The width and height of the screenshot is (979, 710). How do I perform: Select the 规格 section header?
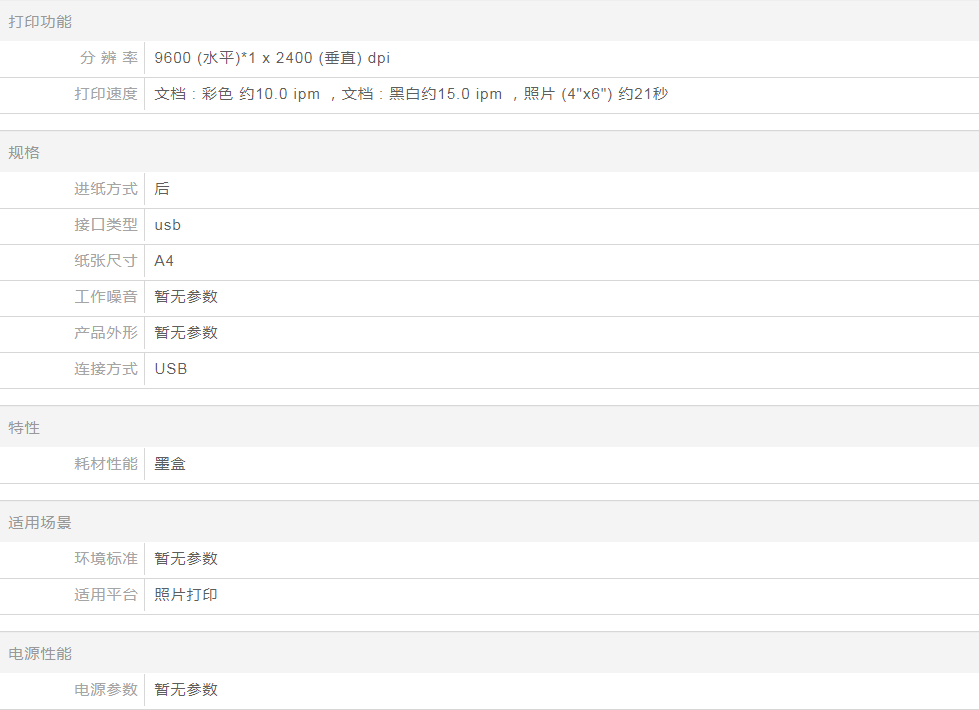coord(24,153)
